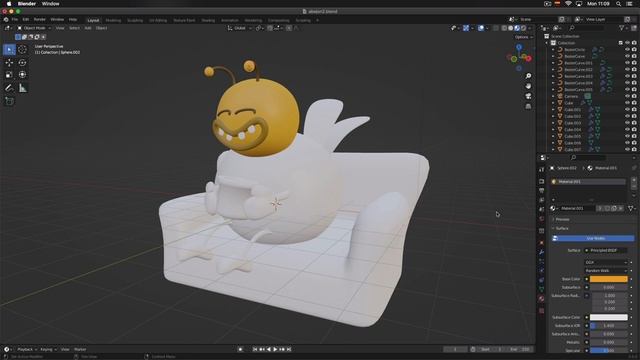
Task: Click the orange Base Color swatch
Action: (x=608, y=279)
